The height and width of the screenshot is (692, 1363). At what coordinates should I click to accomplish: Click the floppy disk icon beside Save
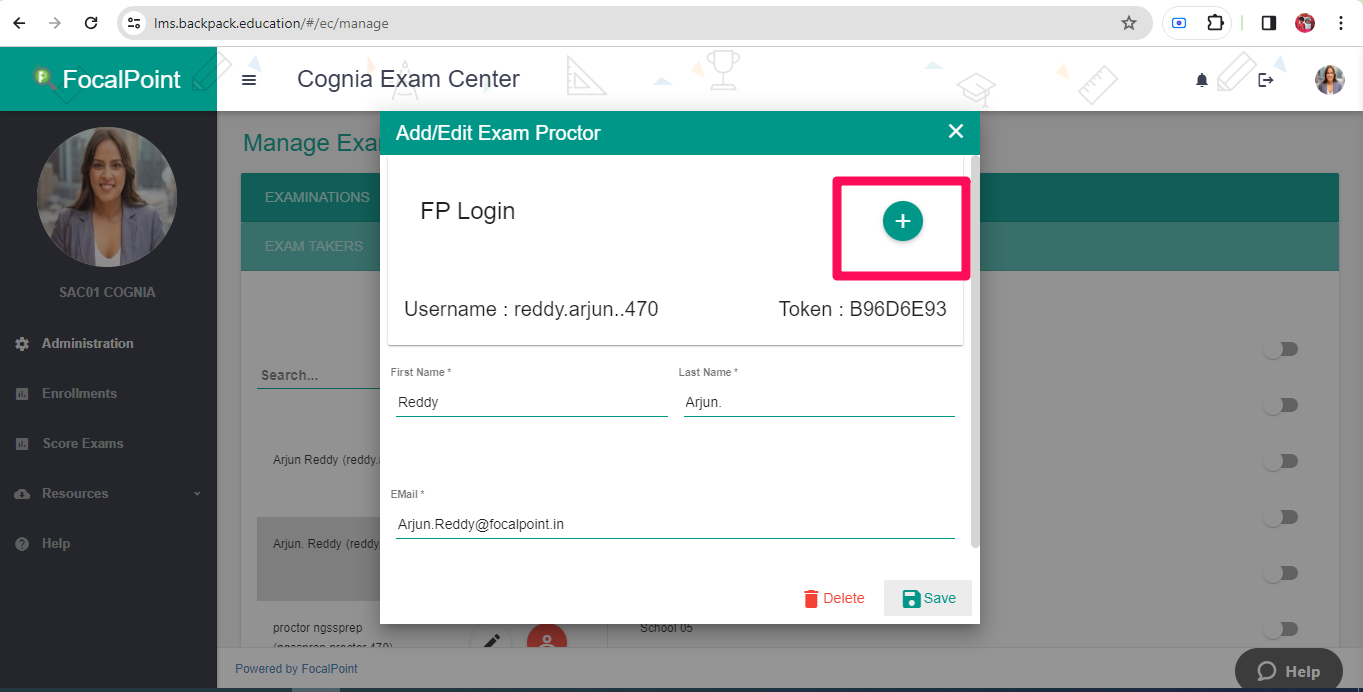911,598
